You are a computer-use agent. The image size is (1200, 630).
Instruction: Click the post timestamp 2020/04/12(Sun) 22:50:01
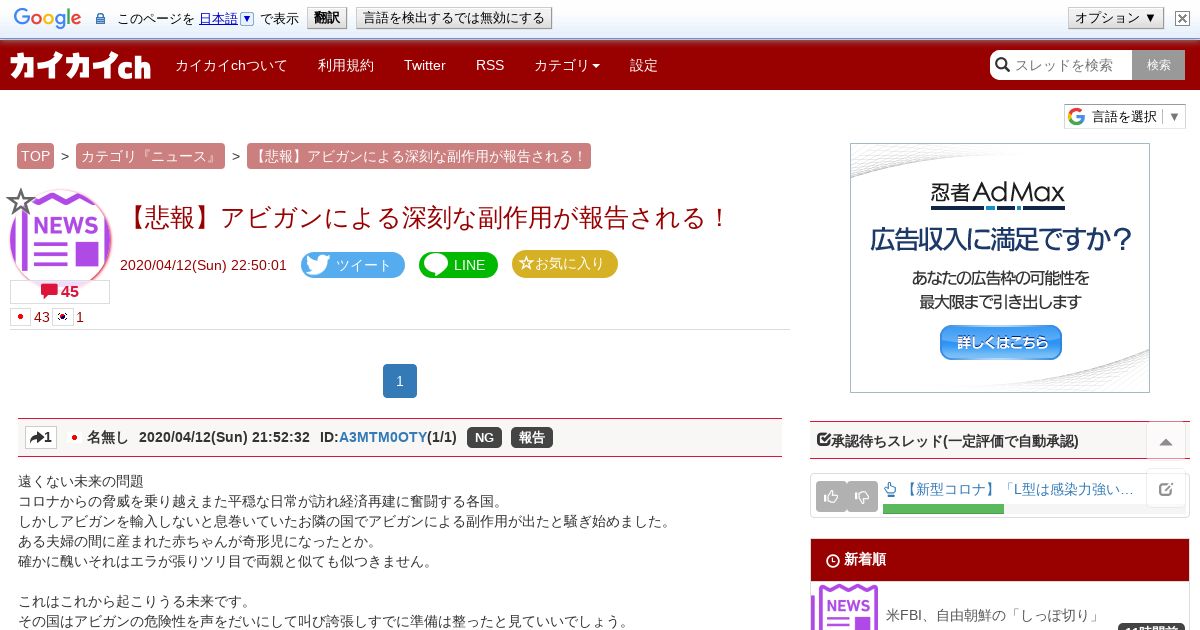(203, 265)
